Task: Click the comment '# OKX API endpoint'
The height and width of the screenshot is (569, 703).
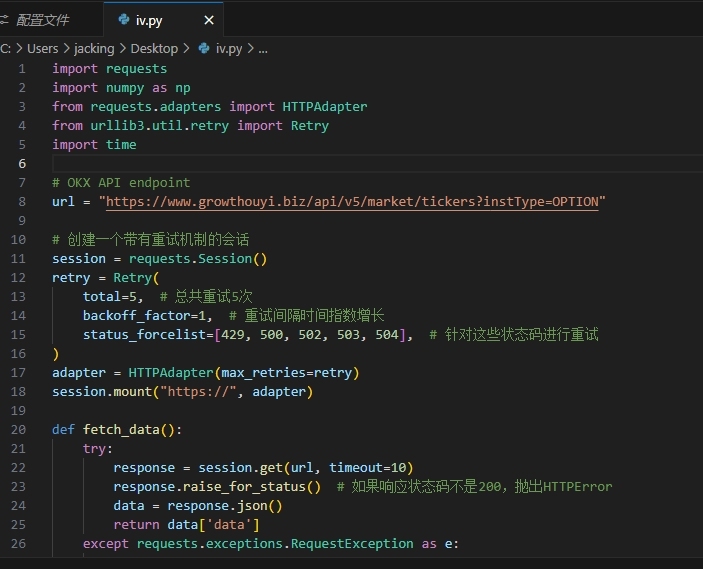Action: pyautogui.click(x=121, y=182)
